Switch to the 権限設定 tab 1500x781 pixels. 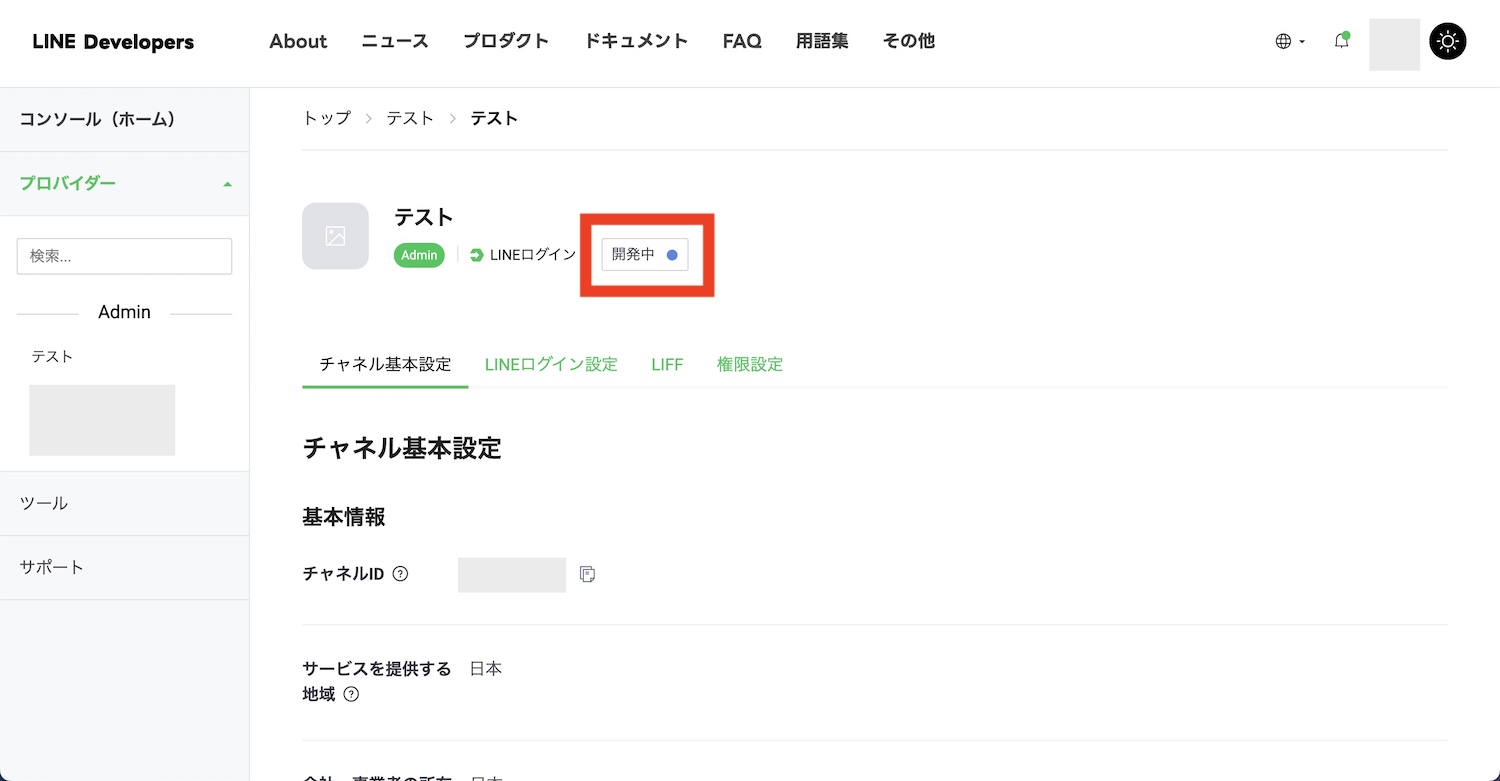[x=750, y=364]
